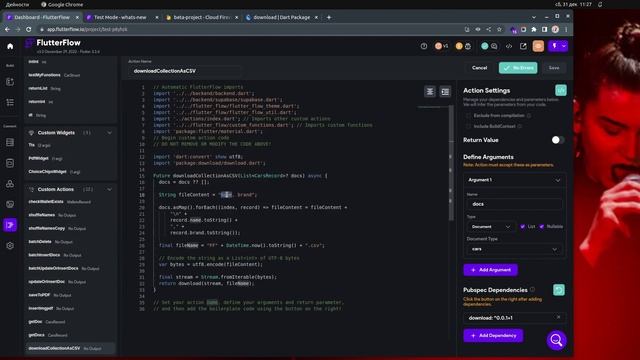Image resolution: width=640 pixels, height=360 pixels.
Task: Collapse the Custom Actions section
Action: pos(109,190)
